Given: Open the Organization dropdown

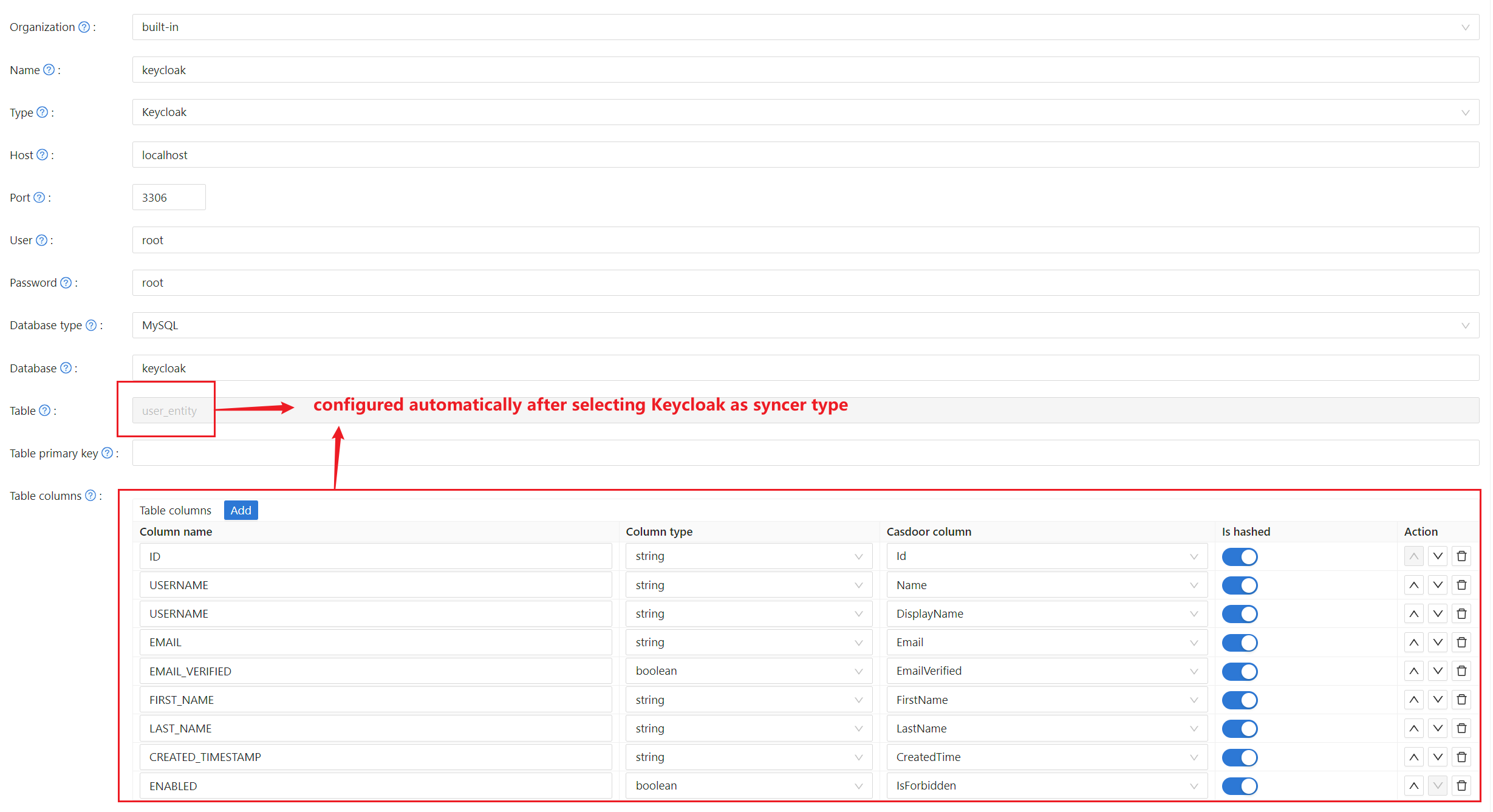Looking at the screenshot, I should (805, 27).
